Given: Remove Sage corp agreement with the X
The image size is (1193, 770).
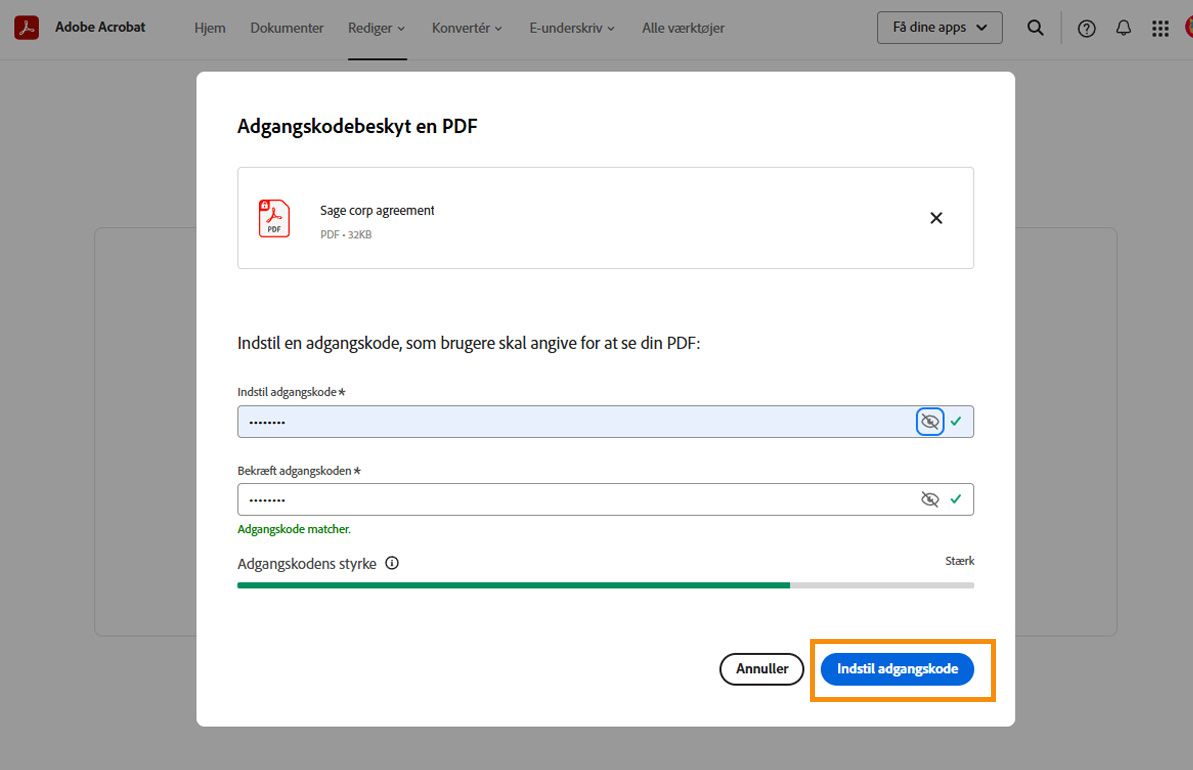Looking at the screenshot, I should [x=936, y=217].
